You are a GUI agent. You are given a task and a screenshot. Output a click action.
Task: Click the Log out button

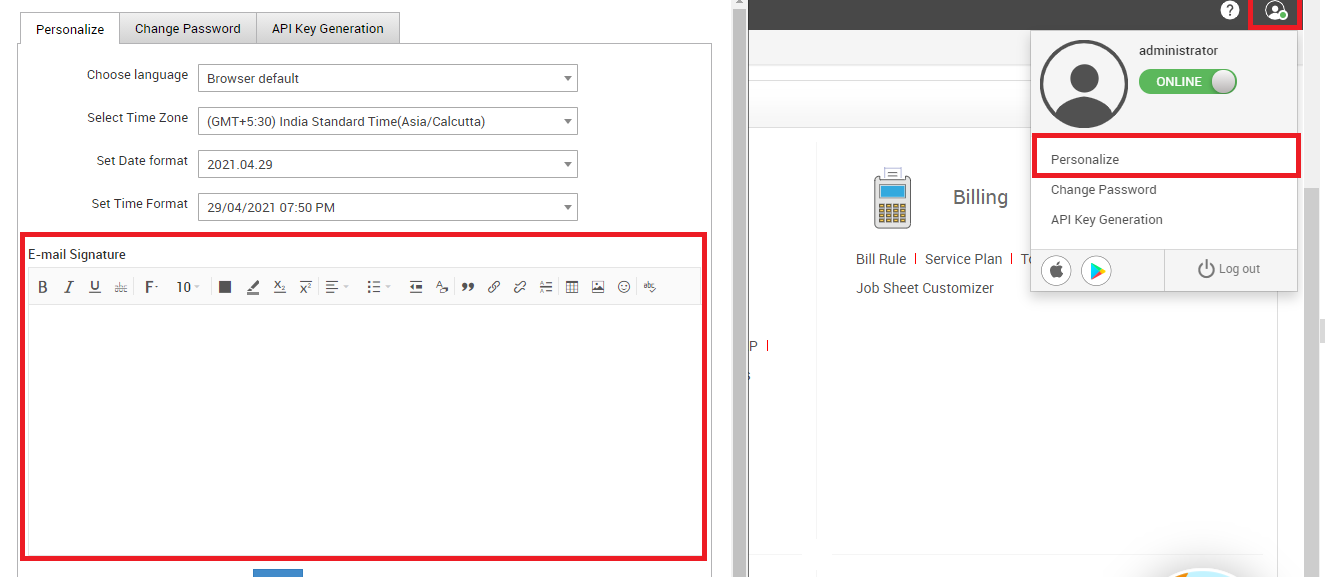click(1229, 269)
